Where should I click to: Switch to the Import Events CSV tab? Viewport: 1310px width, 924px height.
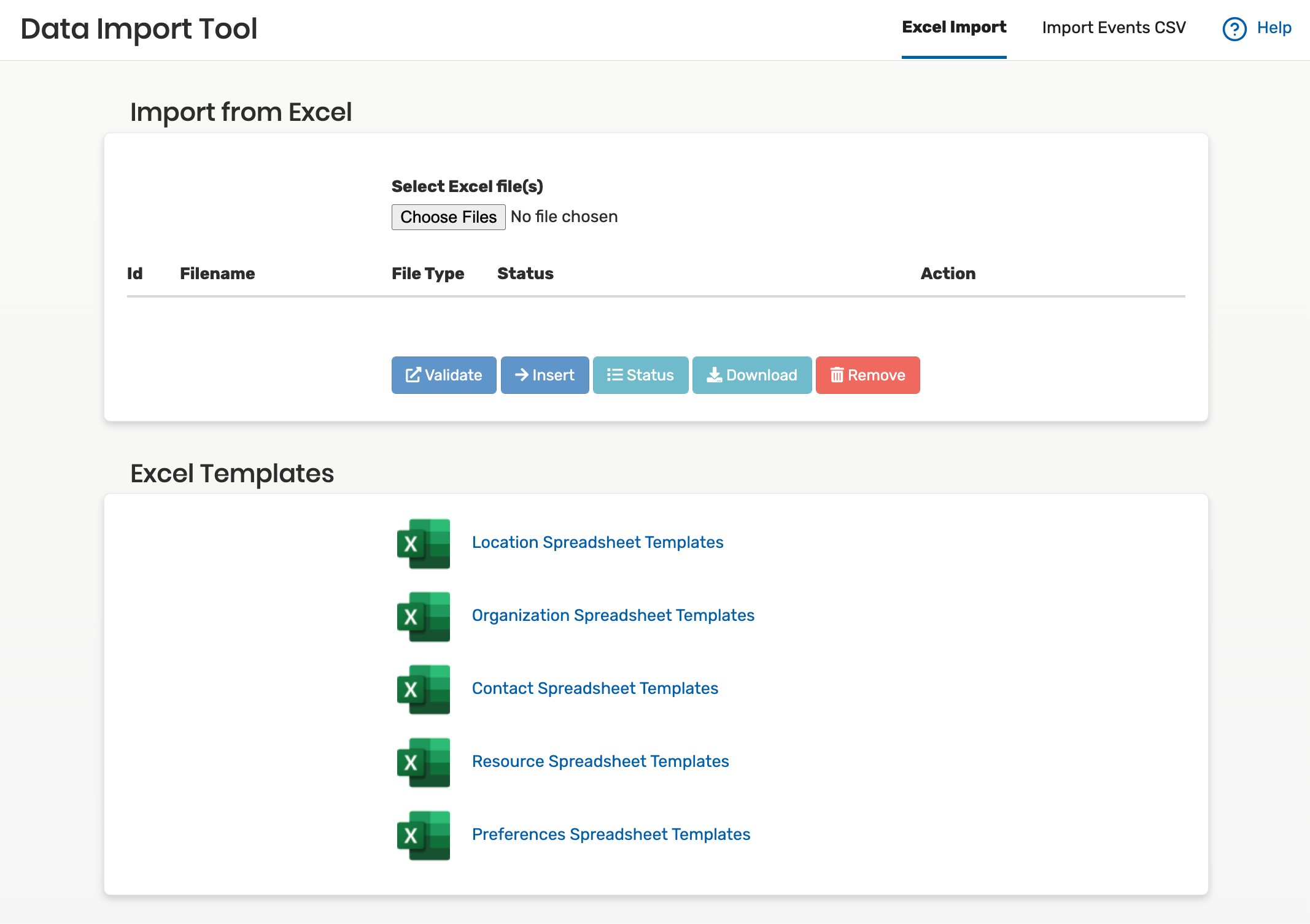click(x=1114, y=28)
